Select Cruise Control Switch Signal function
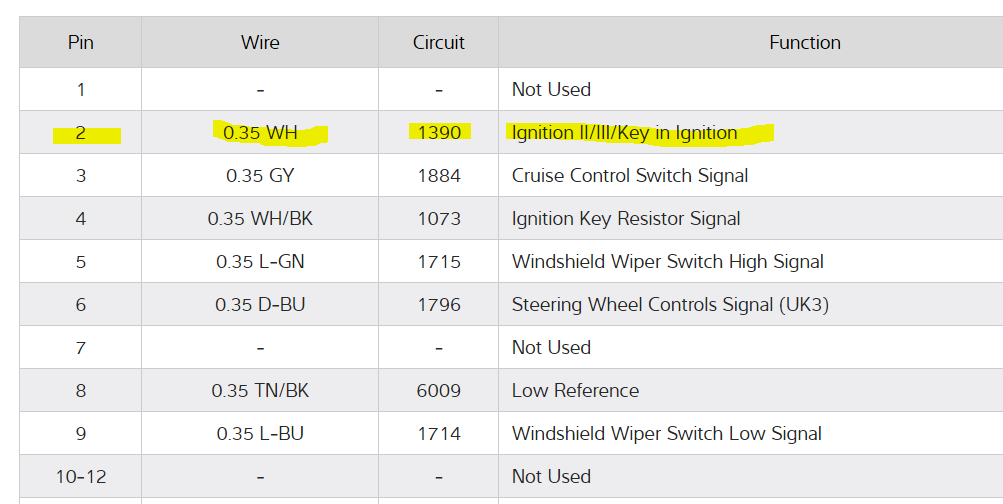This screenshot has width=1003, height=504. (630, 176)
